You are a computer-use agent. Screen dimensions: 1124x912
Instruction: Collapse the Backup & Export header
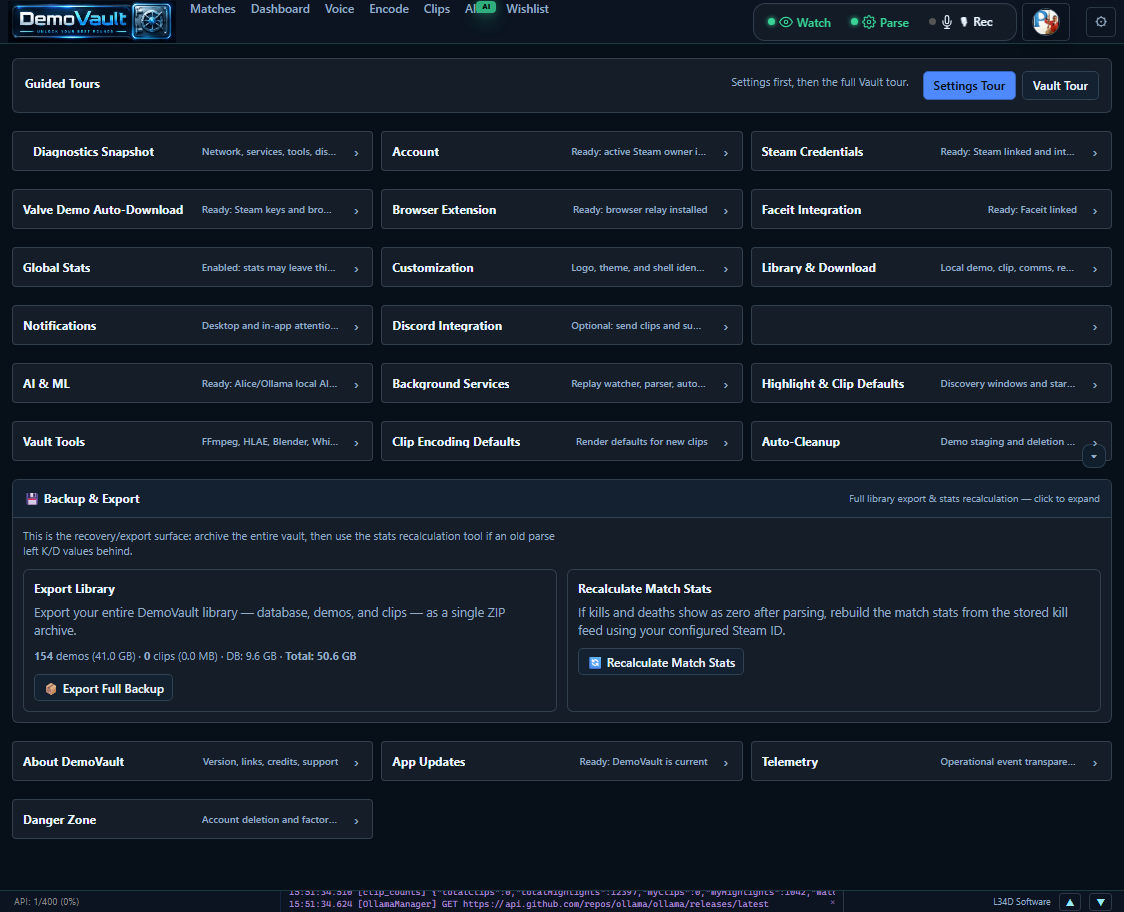(561, 498)
